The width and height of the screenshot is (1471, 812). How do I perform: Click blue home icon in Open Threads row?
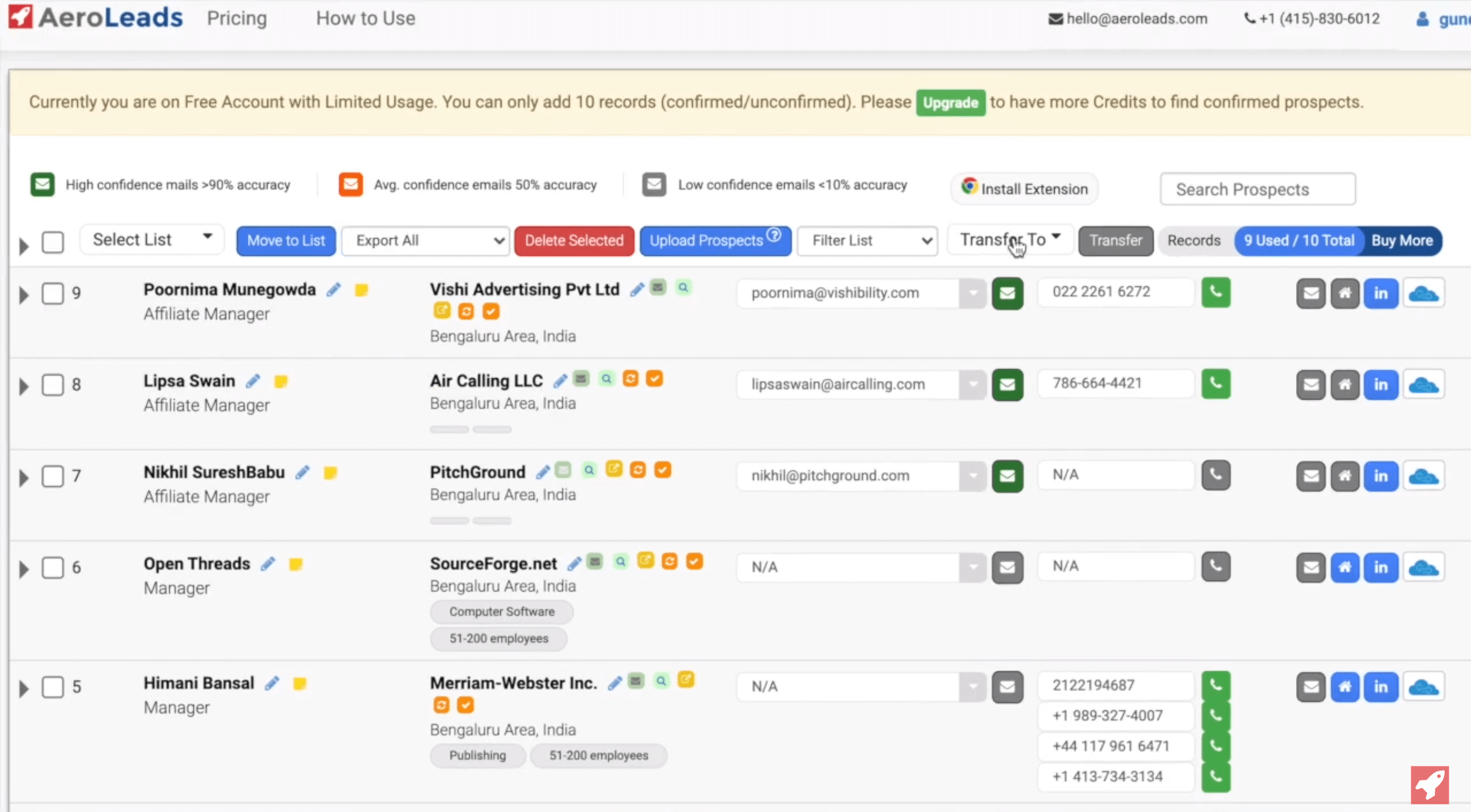click(1345, 568)
